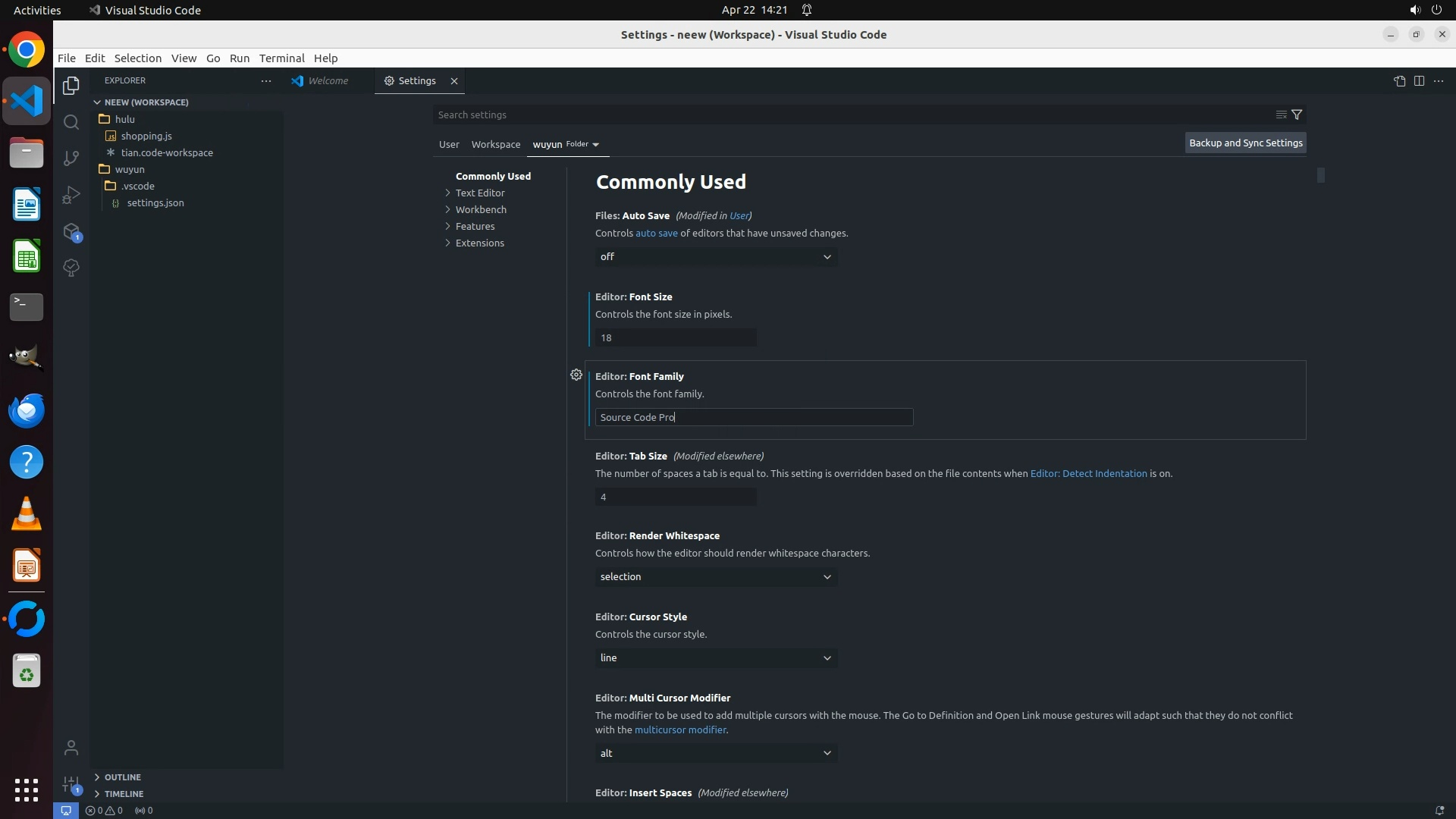Open the Auto Save dropdown
Screen dimensions: 1456x819
coord(716,257)
